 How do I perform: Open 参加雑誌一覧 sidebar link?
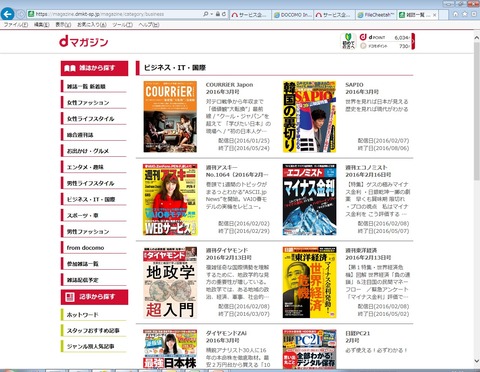pyautogui.click(x=94, y=263)
